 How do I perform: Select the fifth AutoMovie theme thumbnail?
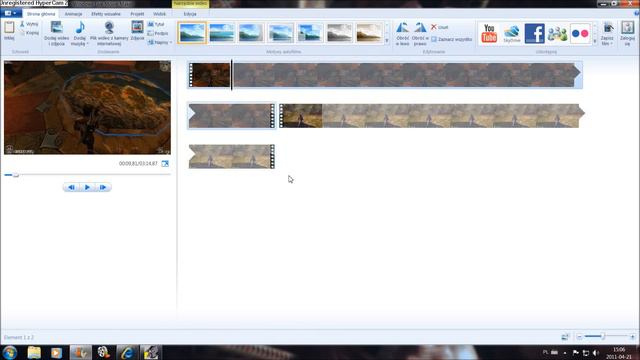coord(310,33)
